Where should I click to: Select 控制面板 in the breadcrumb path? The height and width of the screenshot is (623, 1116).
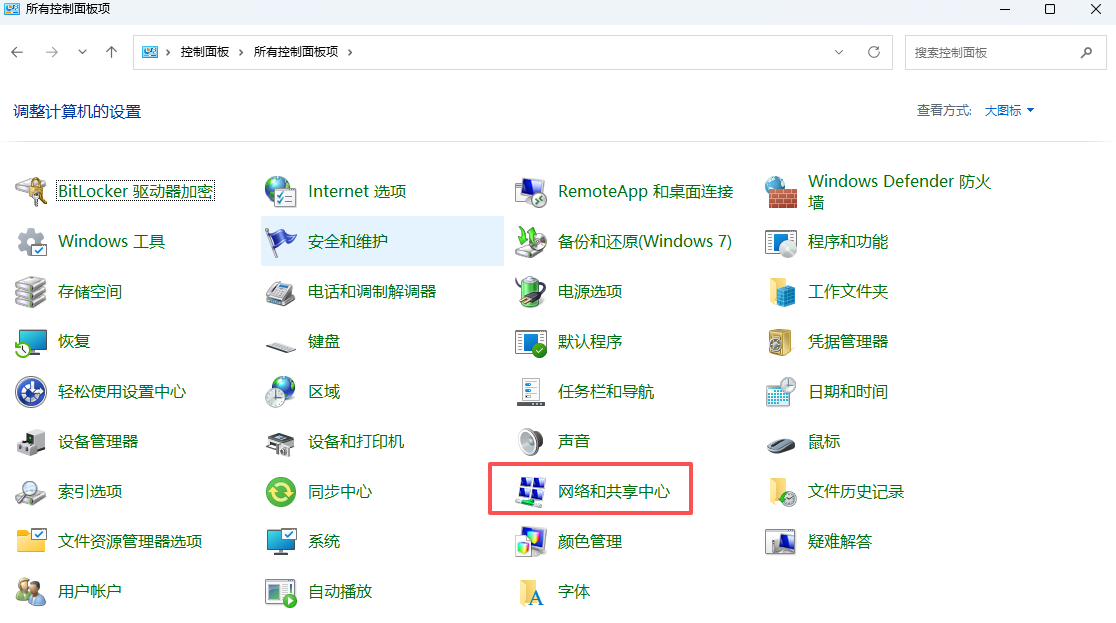(205, 52)
